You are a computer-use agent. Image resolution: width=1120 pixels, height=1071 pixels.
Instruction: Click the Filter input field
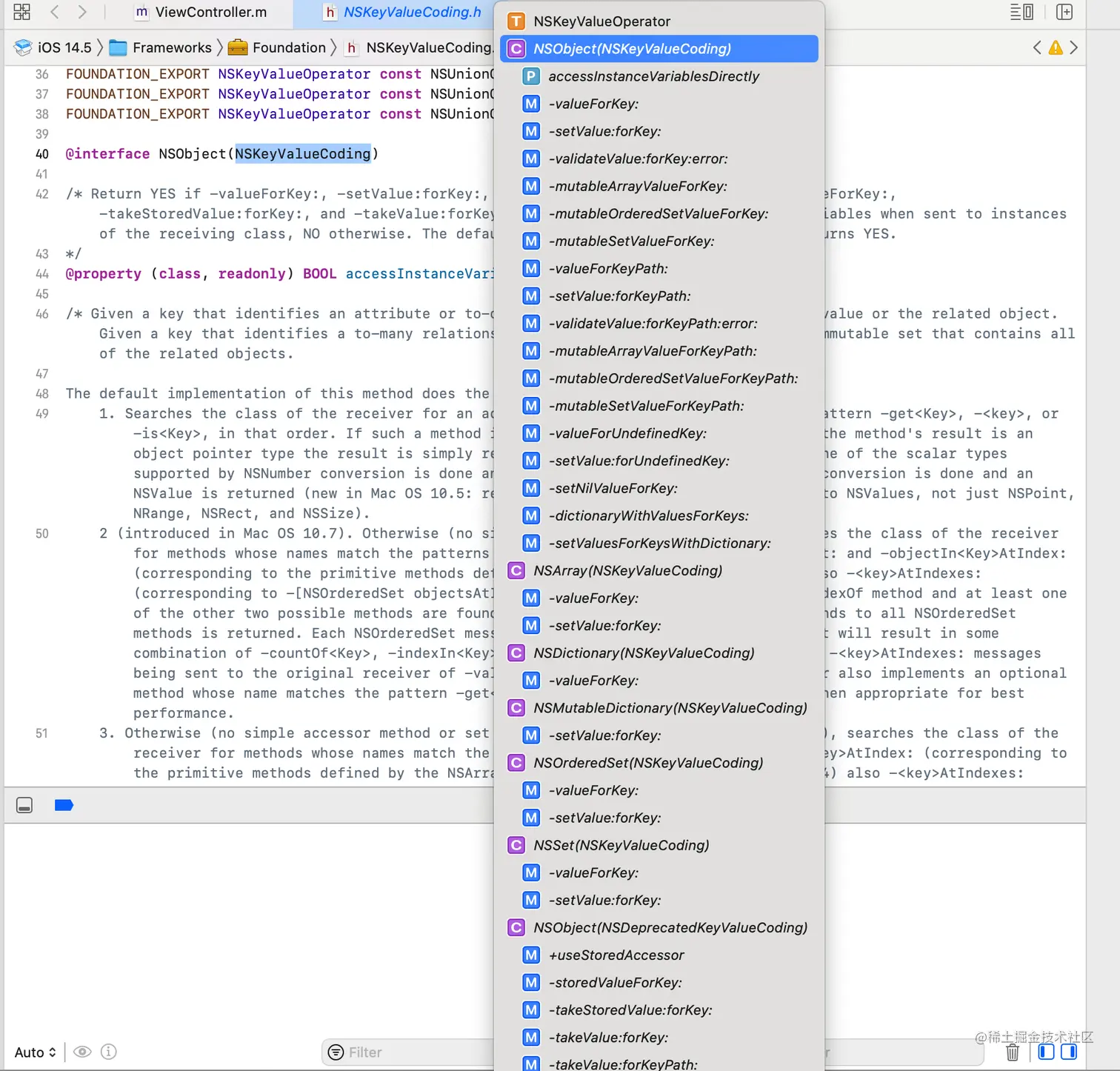407,1052
